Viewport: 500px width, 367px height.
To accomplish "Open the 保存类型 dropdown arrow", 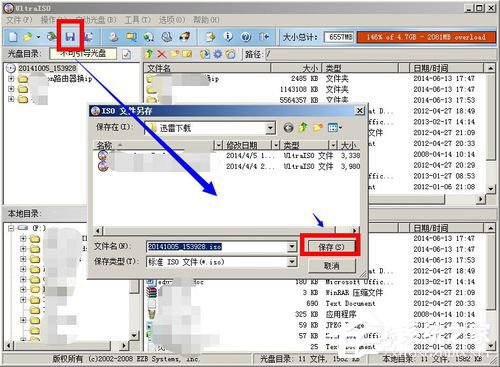I will (292, 262).
